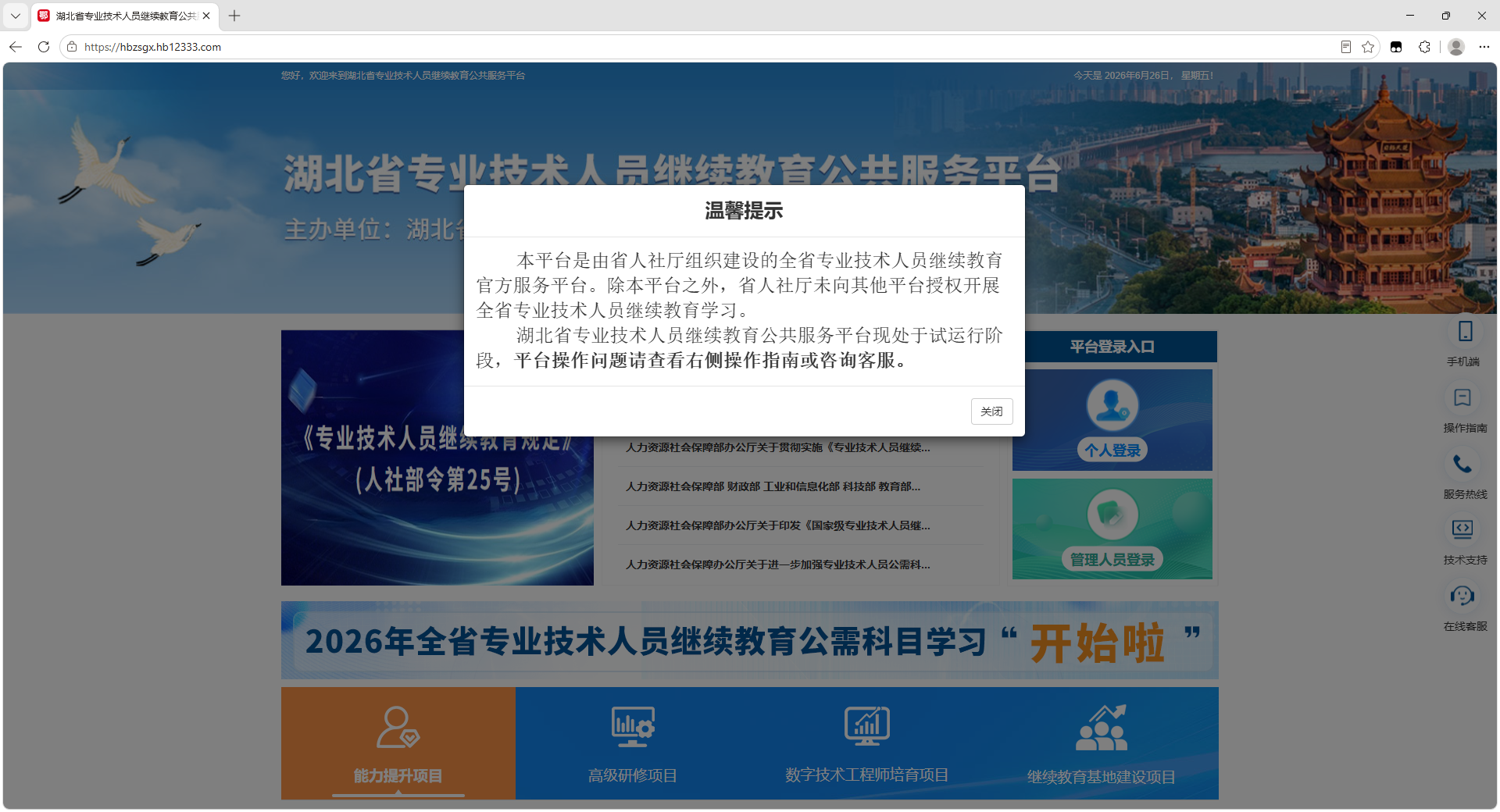The height and width of the screenshot is (812, 1500).
Task: Click the 服务热线 phone icon
Action: pyautogui.click(x=1462, y=465)
